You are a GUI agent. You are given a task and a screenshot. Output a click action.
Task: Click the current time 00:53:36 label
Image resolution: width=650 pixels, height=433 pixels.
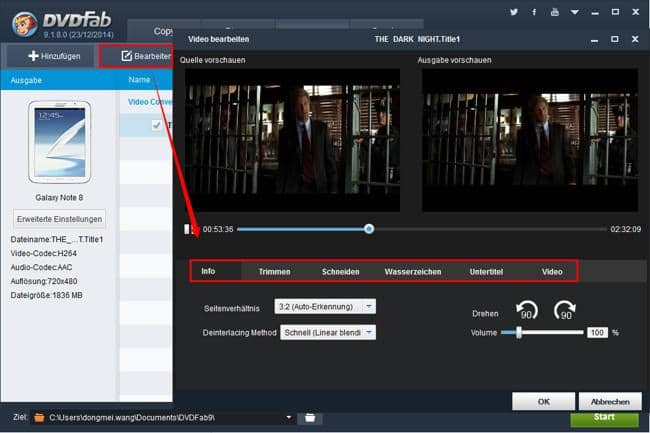[218, 229]
